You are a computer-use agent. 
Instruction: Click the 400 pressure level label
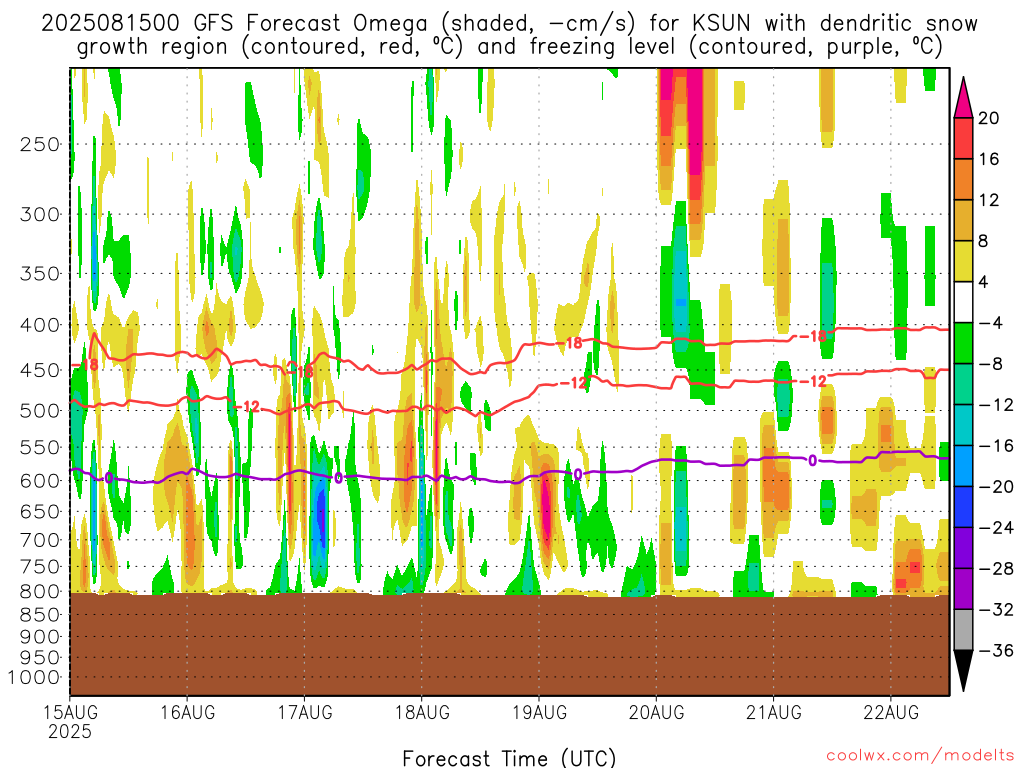tap(40, 325)
